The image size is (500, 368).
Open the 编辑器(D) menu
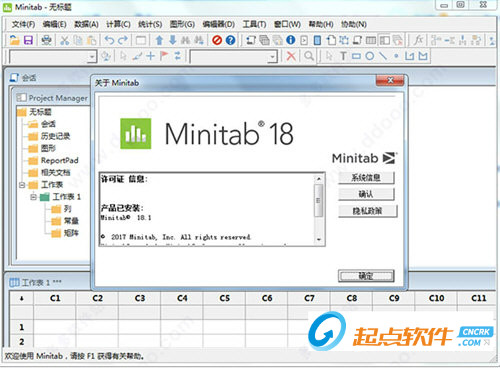tap(219, 24)
